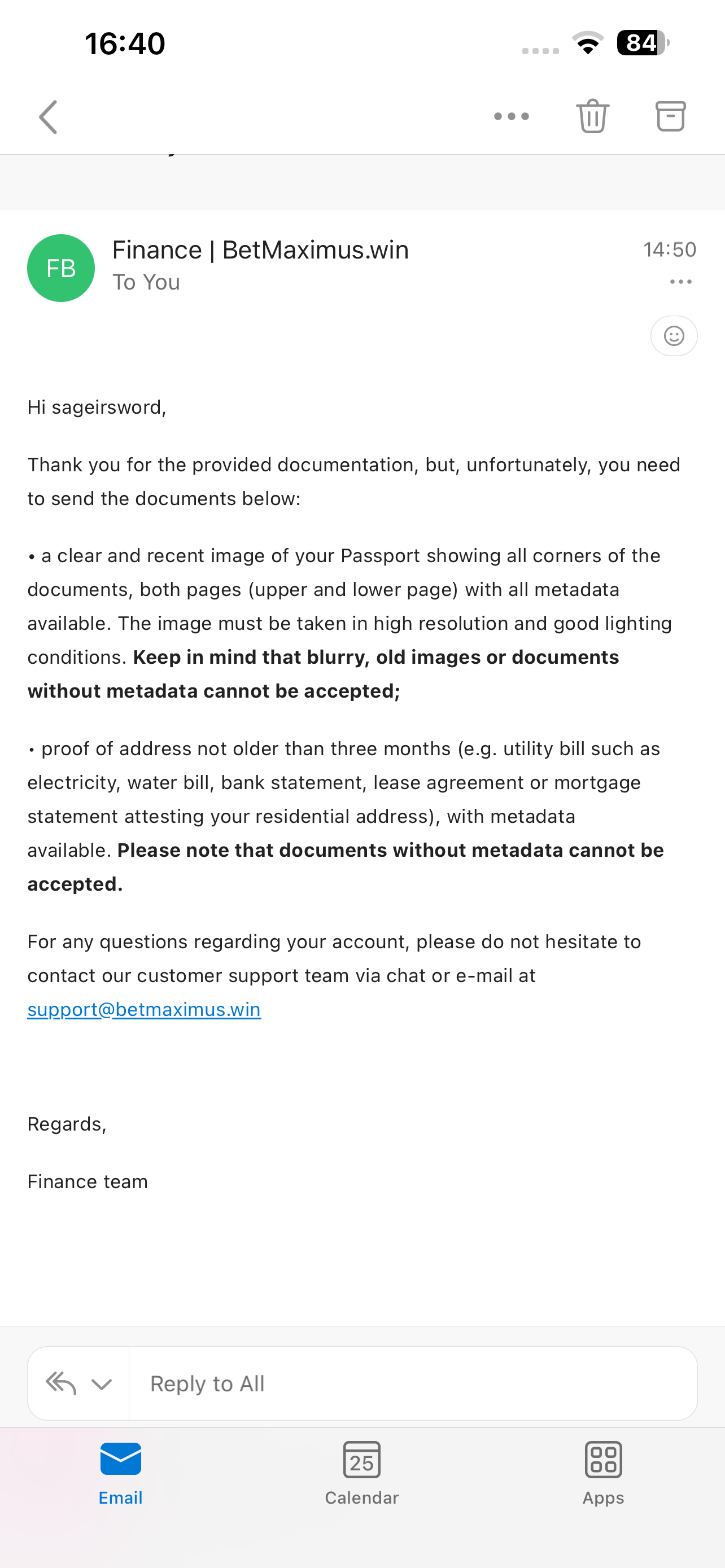725x1568 pixels.
Task: Open the support@betmaximus.win email link
Action: 145,1009
